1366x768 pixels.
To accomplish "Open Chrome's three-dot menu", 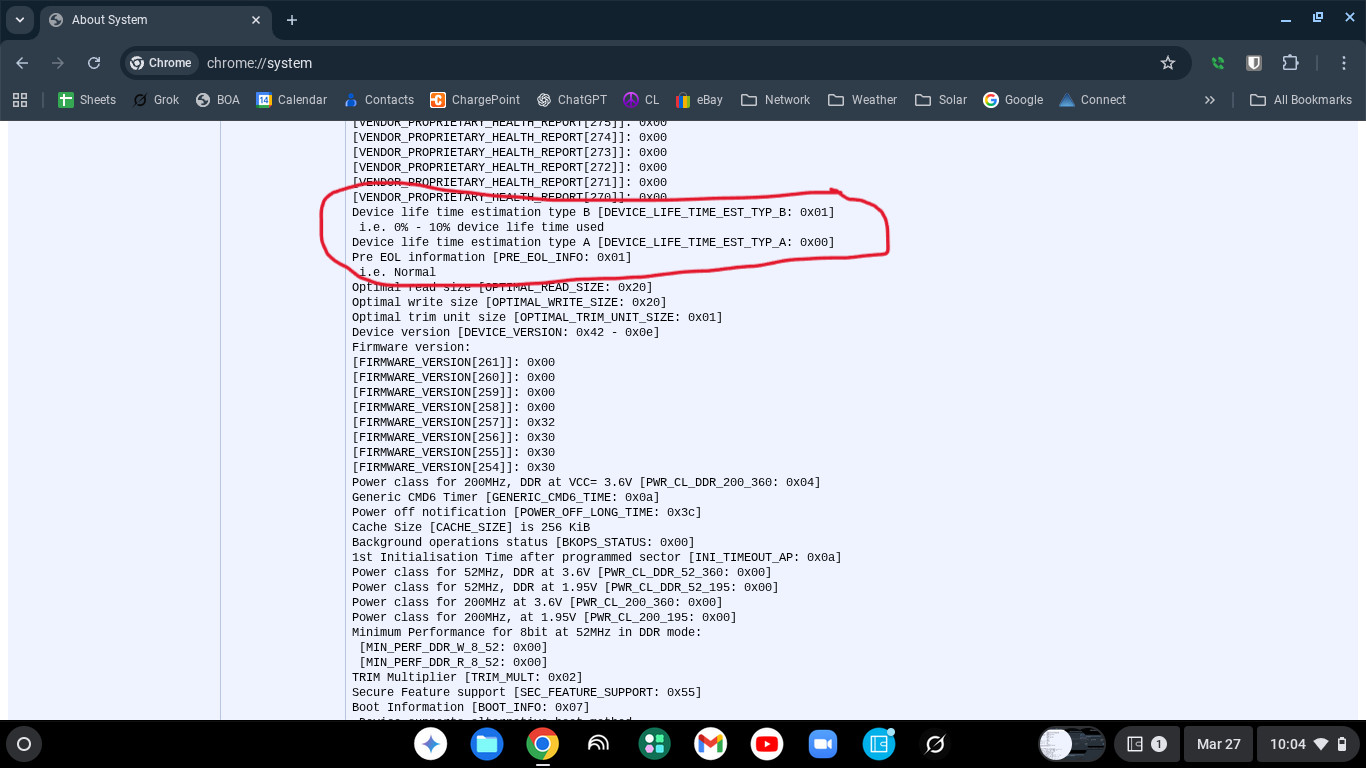I will (x=1345, y=63).
